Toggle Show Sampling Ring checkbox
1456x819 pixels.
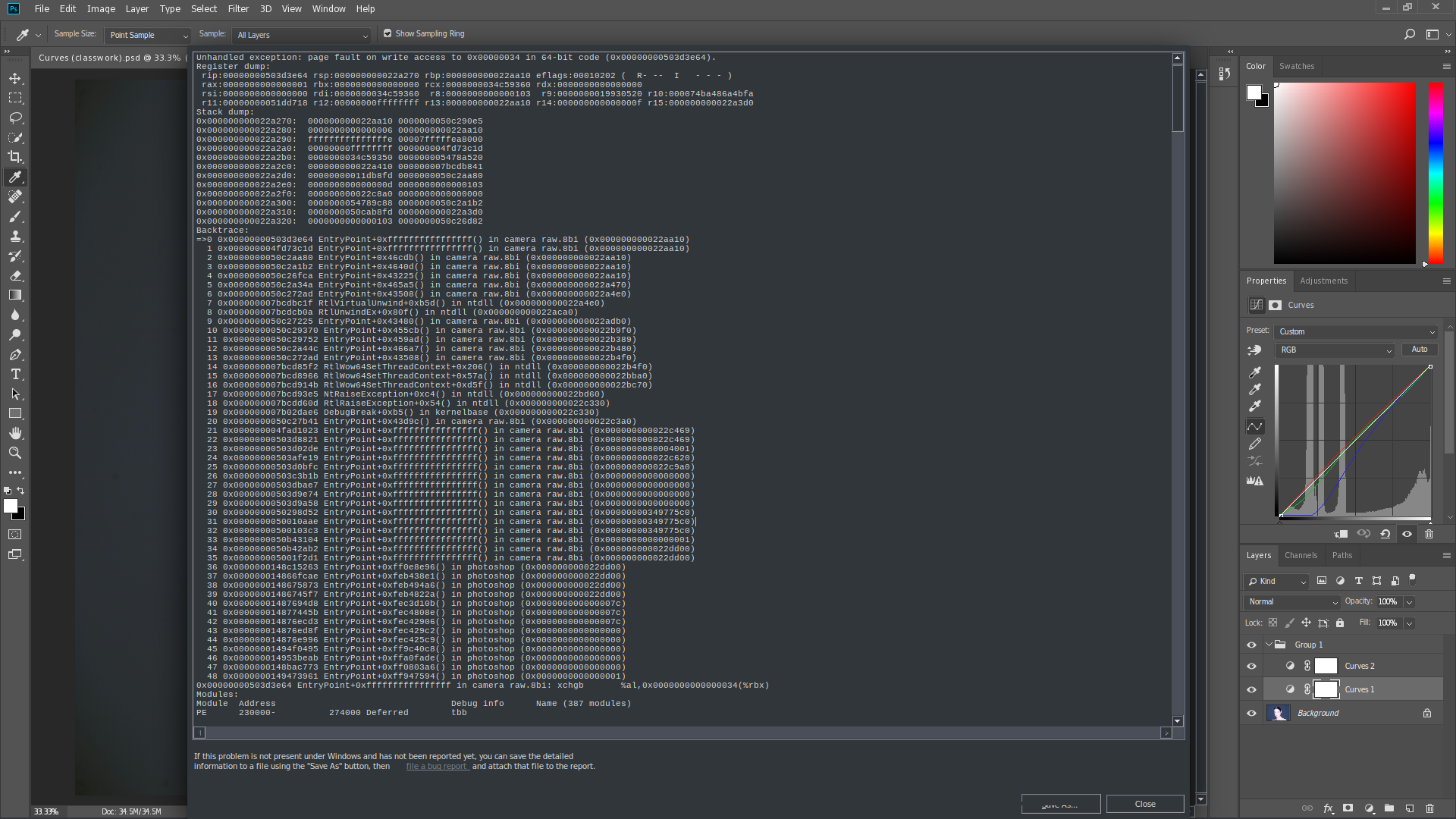click(388, 33)
